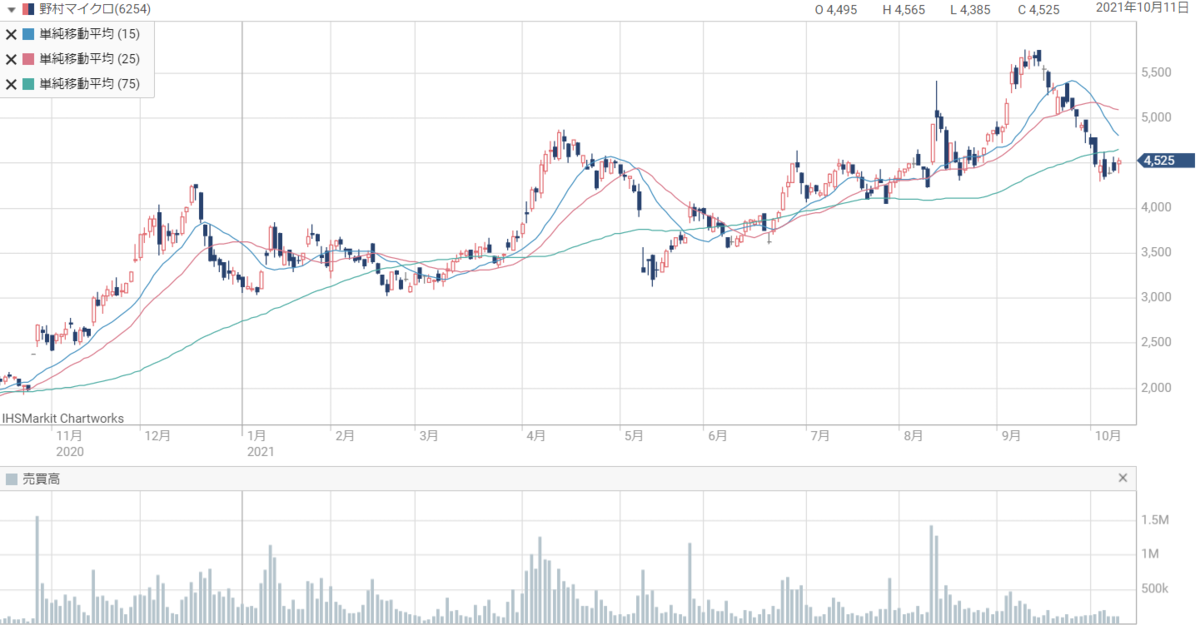The height and width of the screenshot is (625, 1200).
Task: Click the pink swatch for 単純移動平均 (25)
Action: (29, 59)
